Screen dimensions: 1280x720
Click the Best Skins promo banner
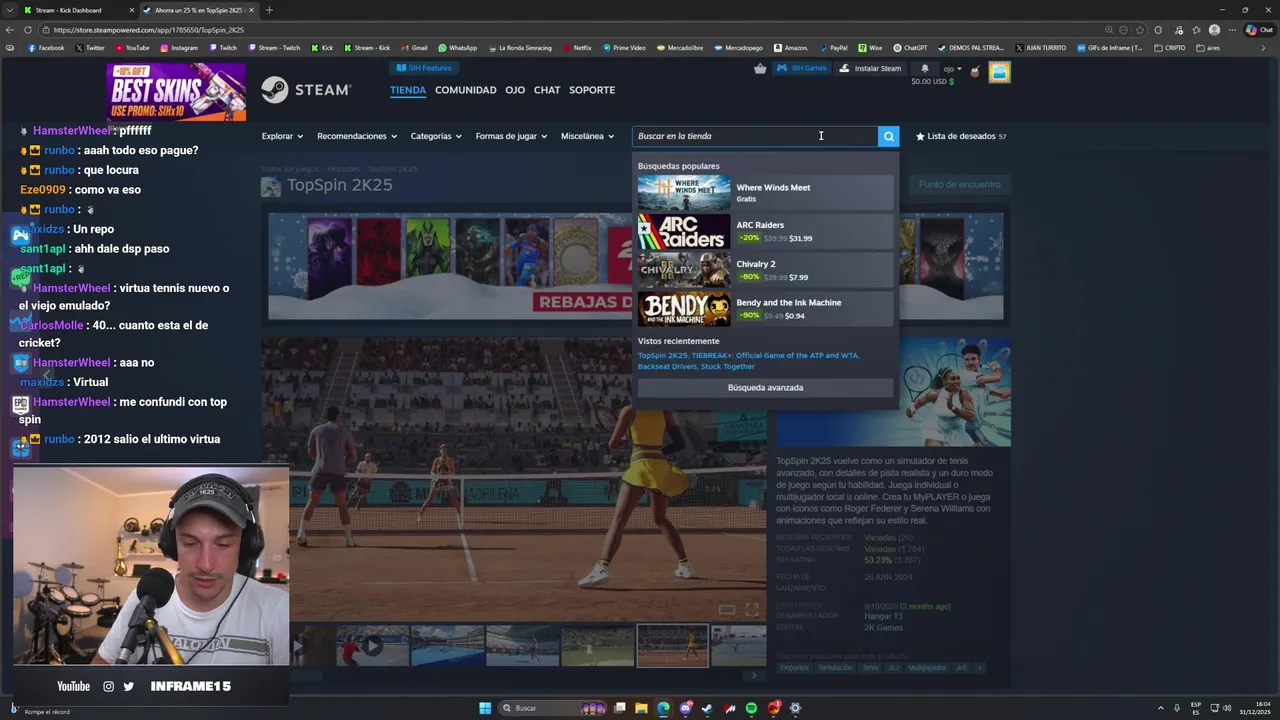176,92
